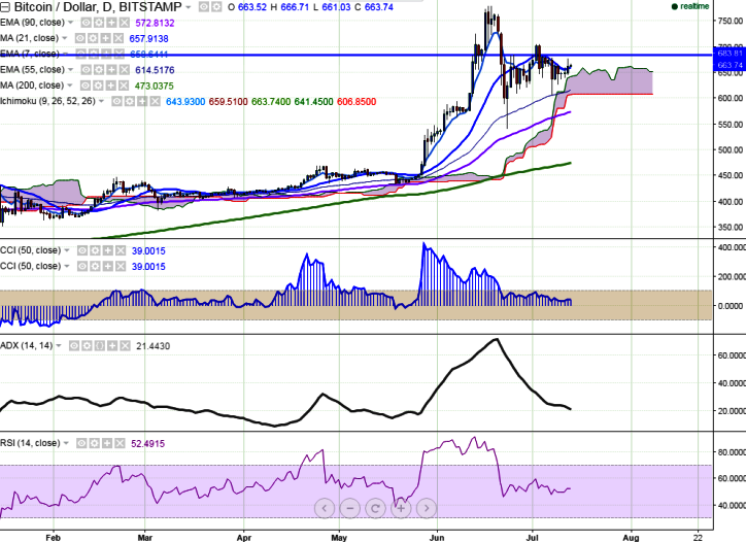
Task: Open settings gear for Bitcoin / Dollar symbol
Action: 216,7
